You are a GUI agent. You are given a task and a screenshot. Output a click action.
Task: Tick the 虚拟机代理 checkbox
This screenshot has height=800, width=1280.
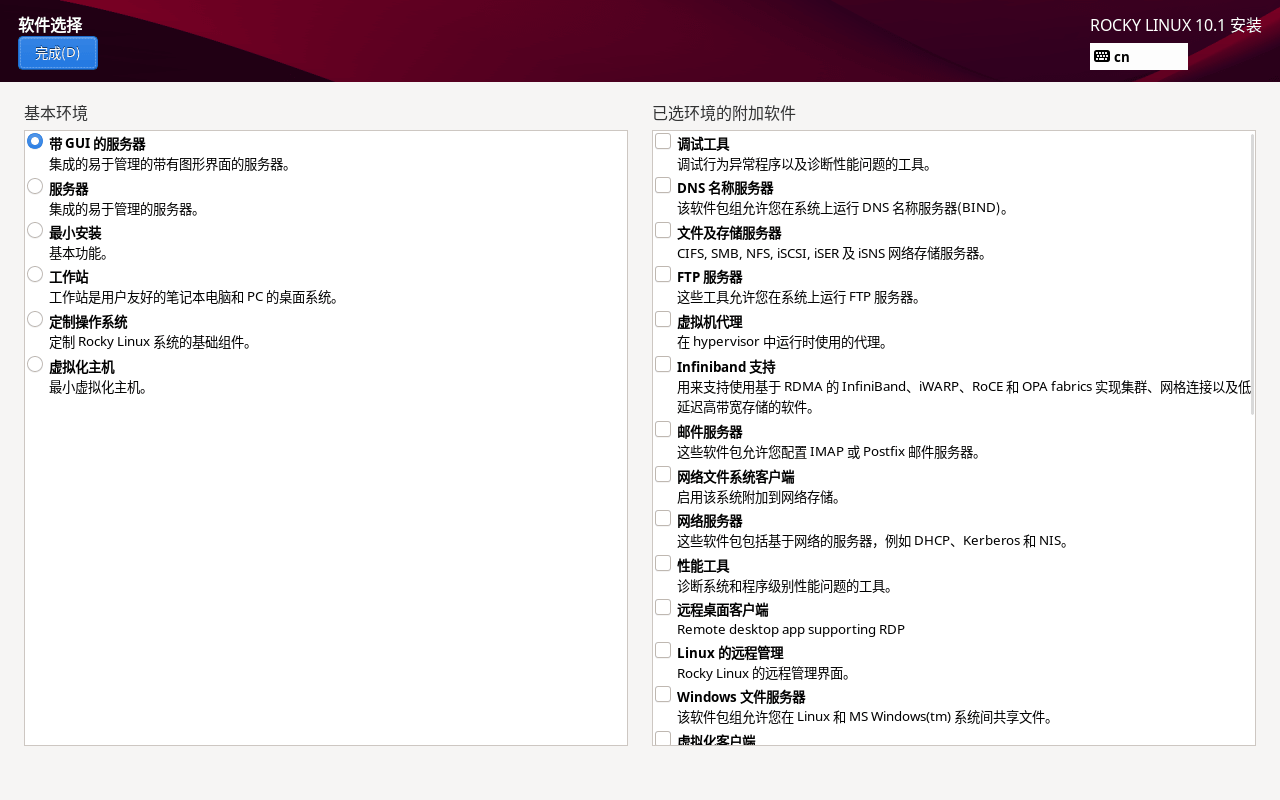point(663,319)
